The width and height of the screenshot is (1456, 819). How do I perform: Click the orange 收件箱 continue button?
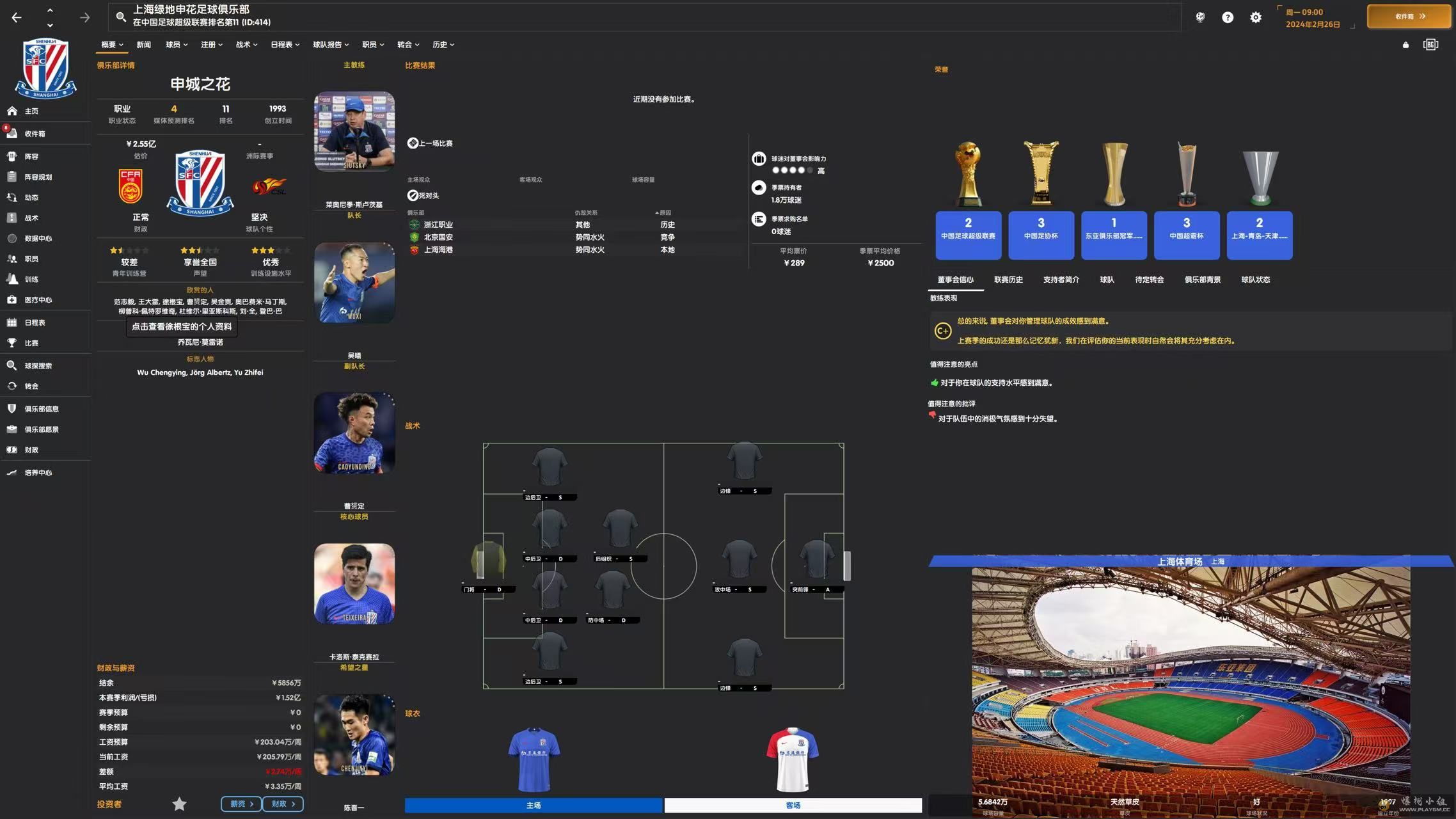(1409, 17)
